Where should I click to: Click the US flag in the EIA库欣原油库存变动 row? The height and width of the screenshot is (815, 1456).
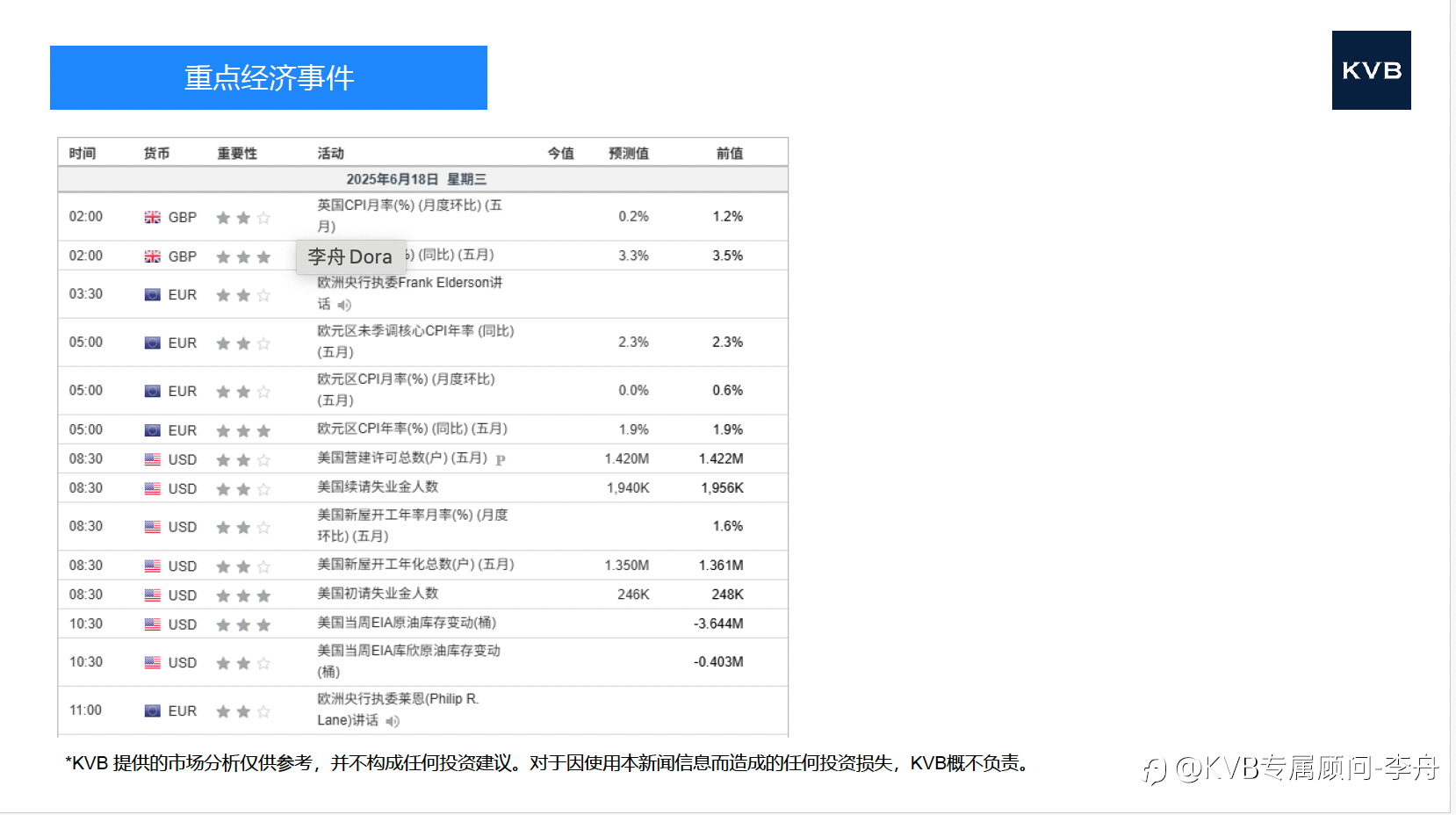(x=153, y=663)
